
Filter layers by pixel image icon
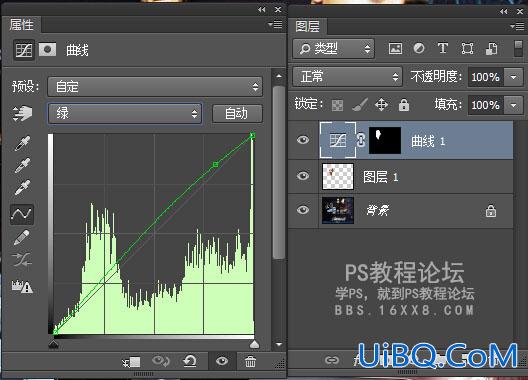(x=395, y=49)
